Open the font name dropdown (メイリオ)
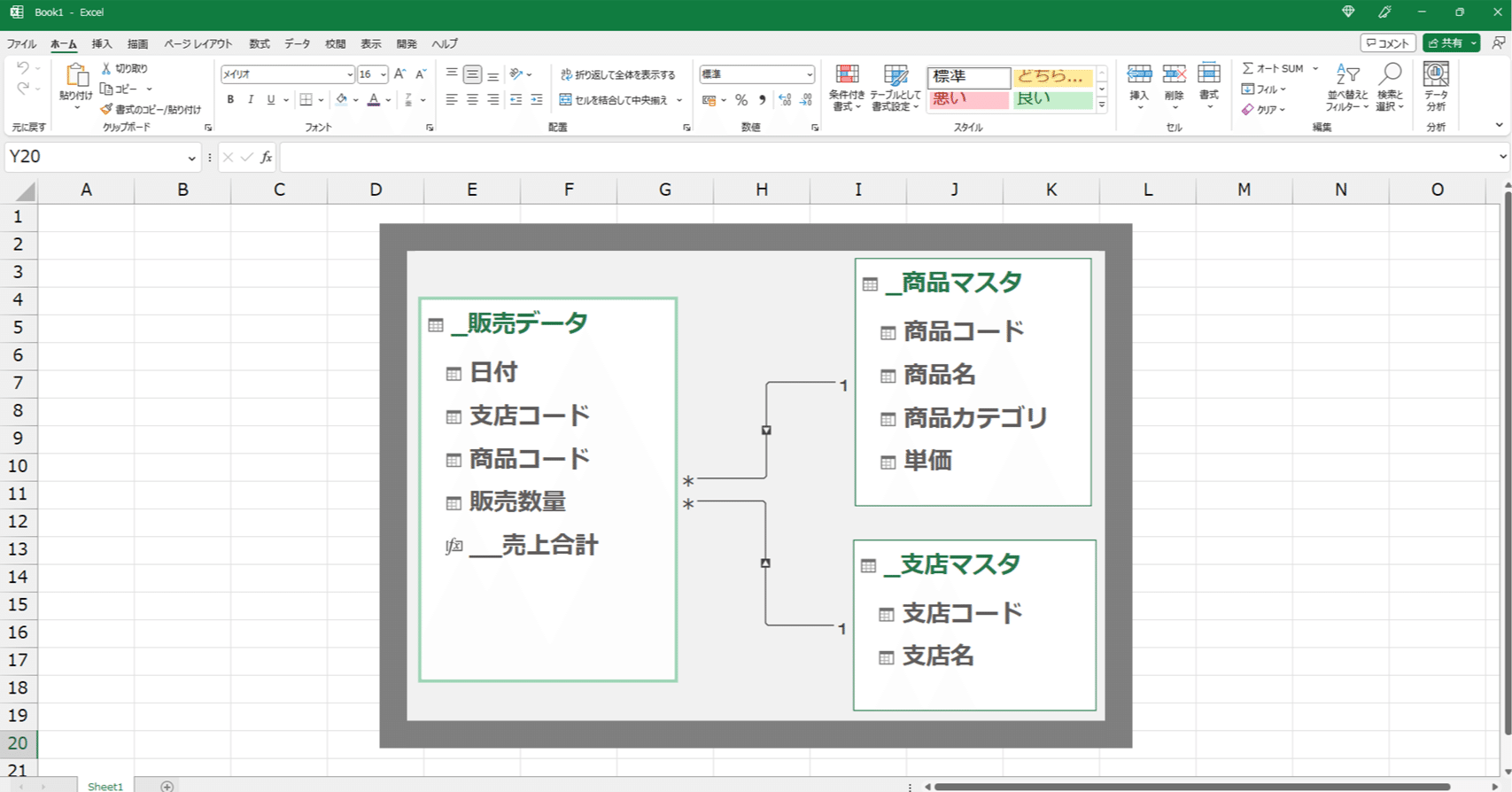Image resolution: width=1512 pixels, height=792 pixels. click(x=349, y=75)
